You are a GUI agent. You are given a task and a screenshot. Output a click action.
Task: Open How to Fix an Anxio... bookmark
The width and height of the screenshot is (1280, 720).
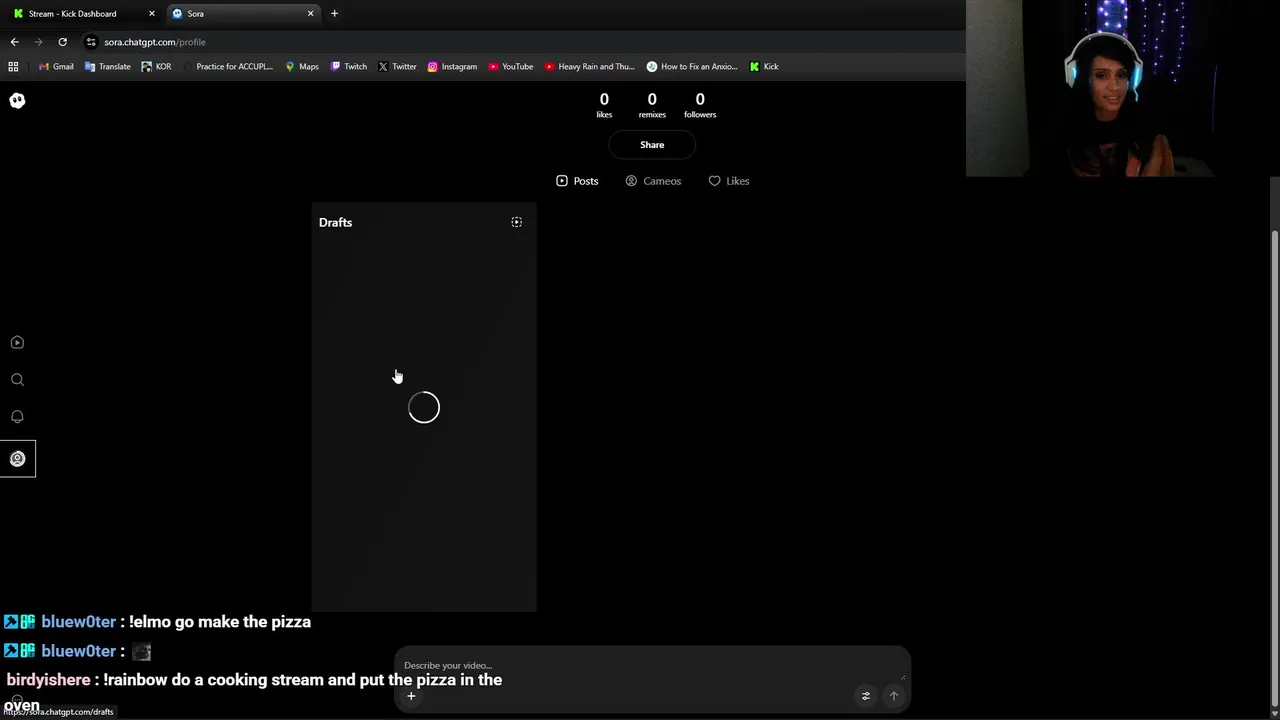692,67
